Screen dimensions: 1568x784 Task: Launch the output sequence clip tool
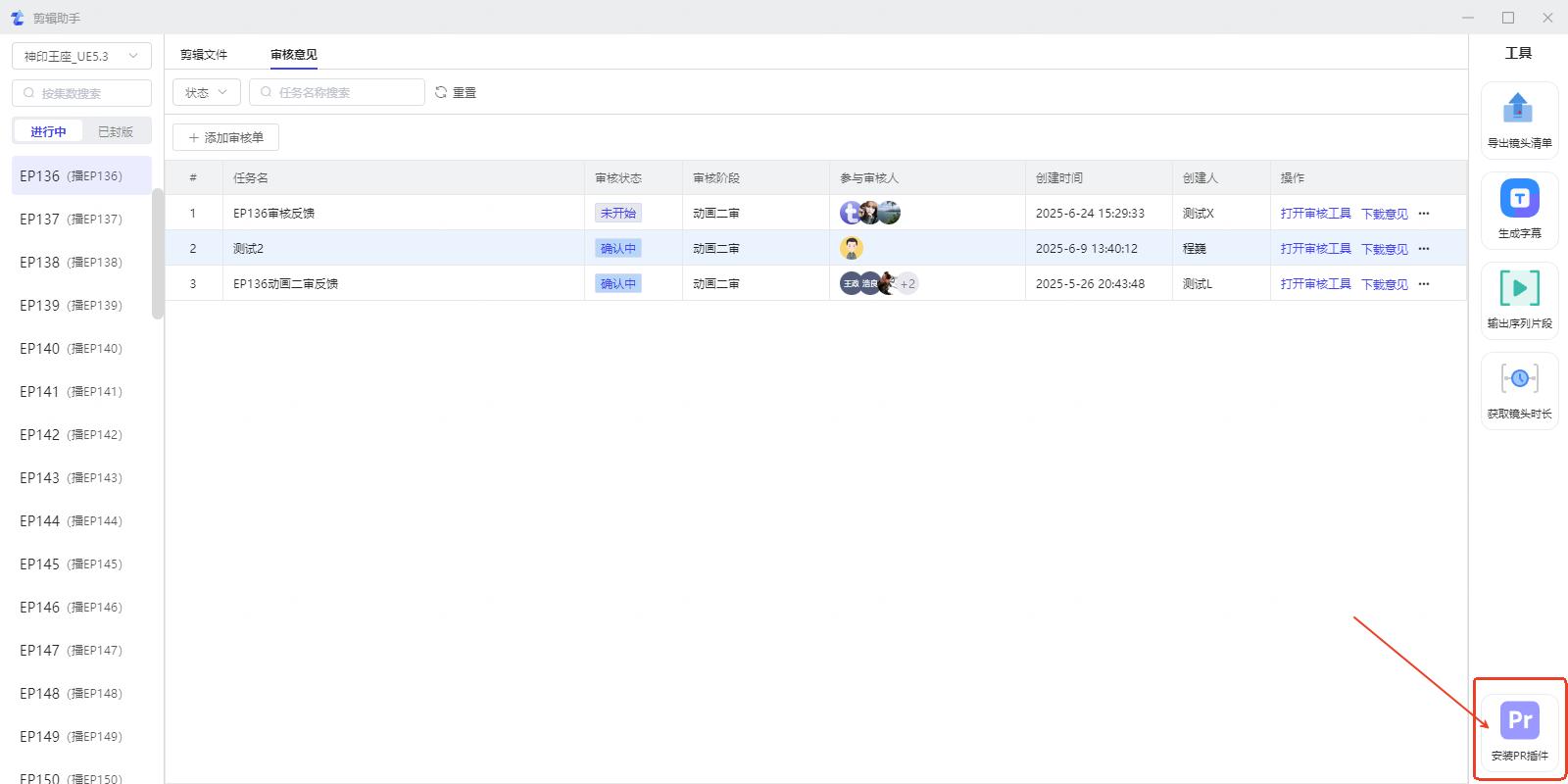click(1519, 289)
